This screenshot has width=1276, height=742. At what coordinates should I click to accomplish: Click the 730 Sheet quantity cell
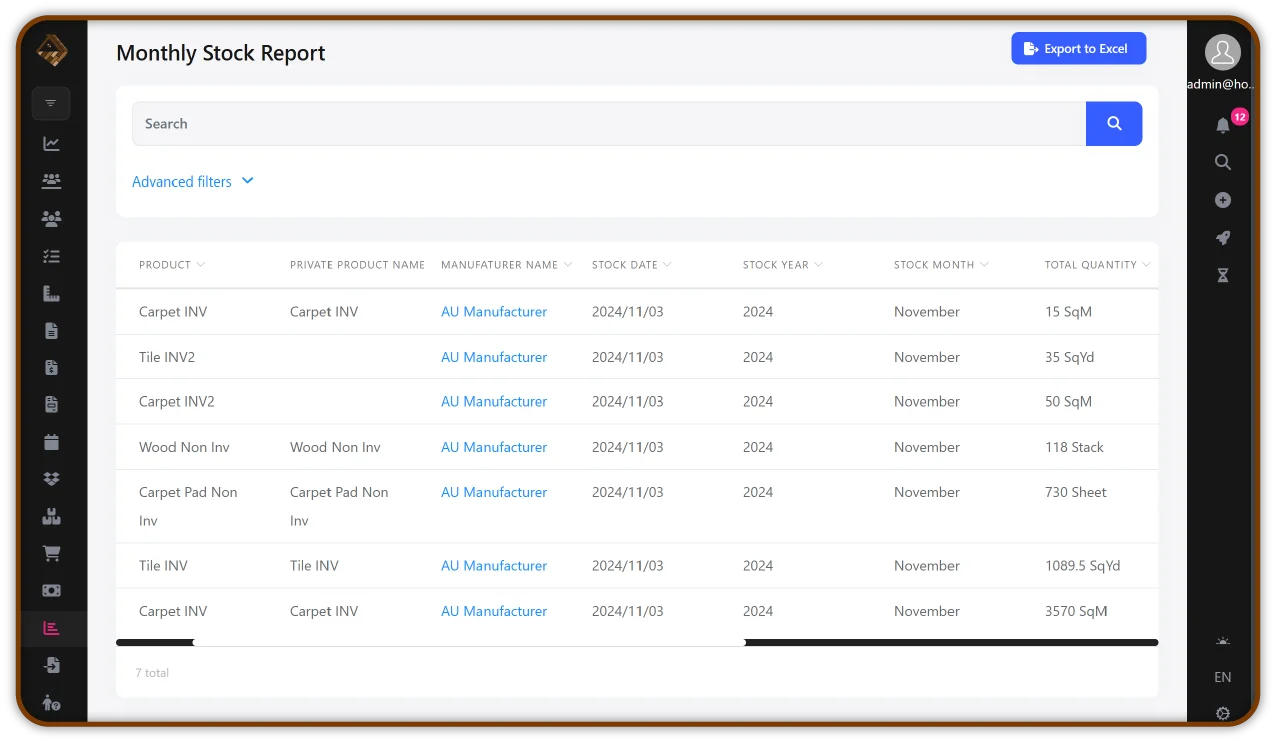1076,492
